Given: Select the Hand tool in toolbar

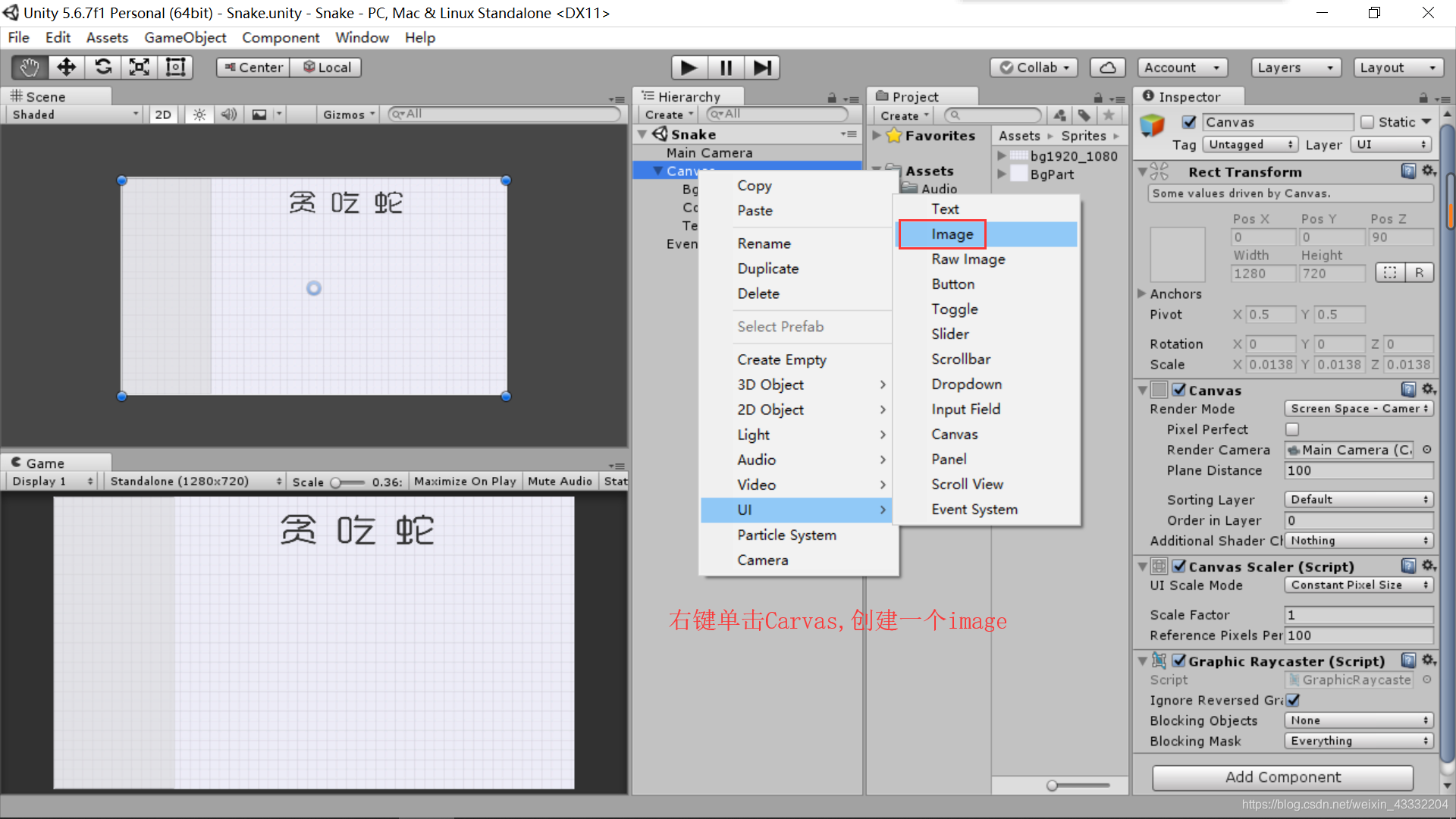Looking at the screenshot, I should (x=30, y=67).
